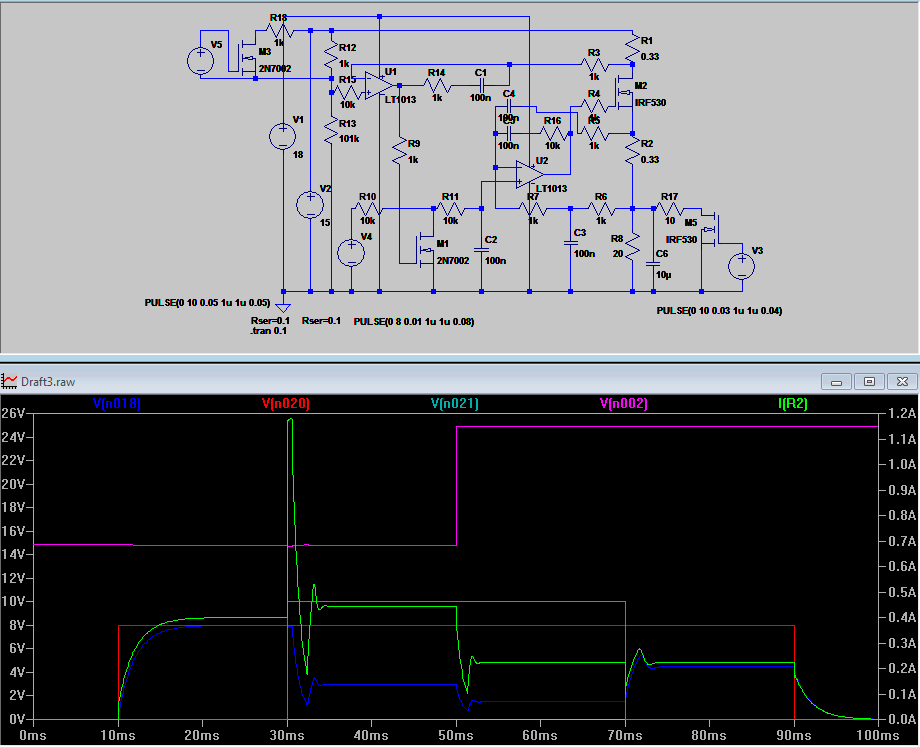The image size is (920, 748).
Task: Click the R8 20 ohm resistor
Action: (632, 246)
